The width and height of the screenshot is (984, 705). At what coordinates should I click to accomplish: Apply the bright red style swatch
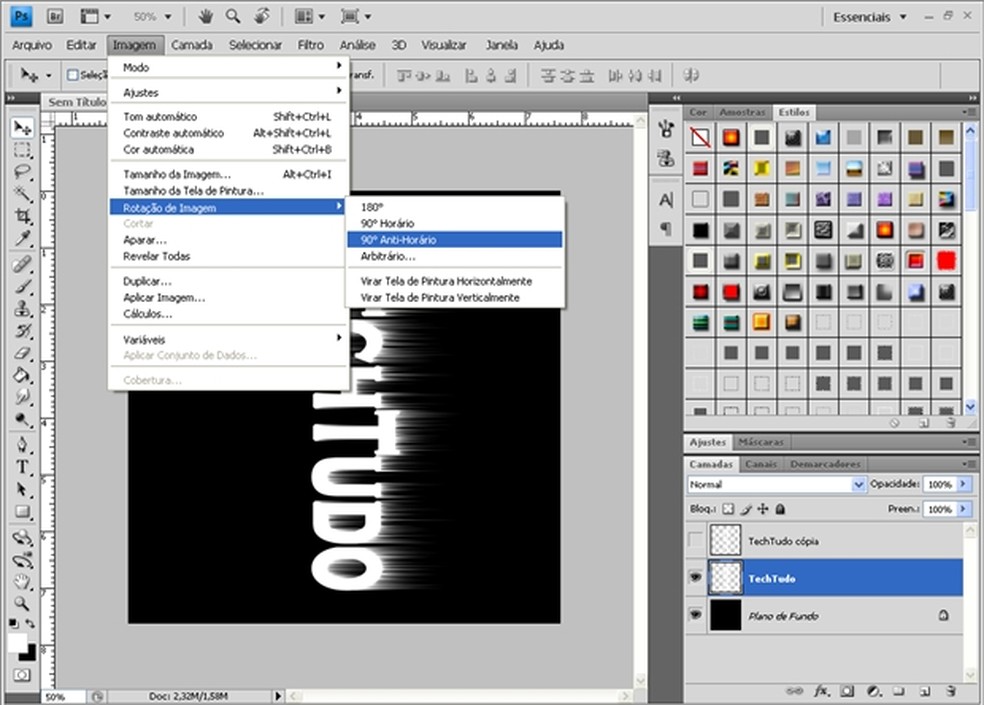946,260
